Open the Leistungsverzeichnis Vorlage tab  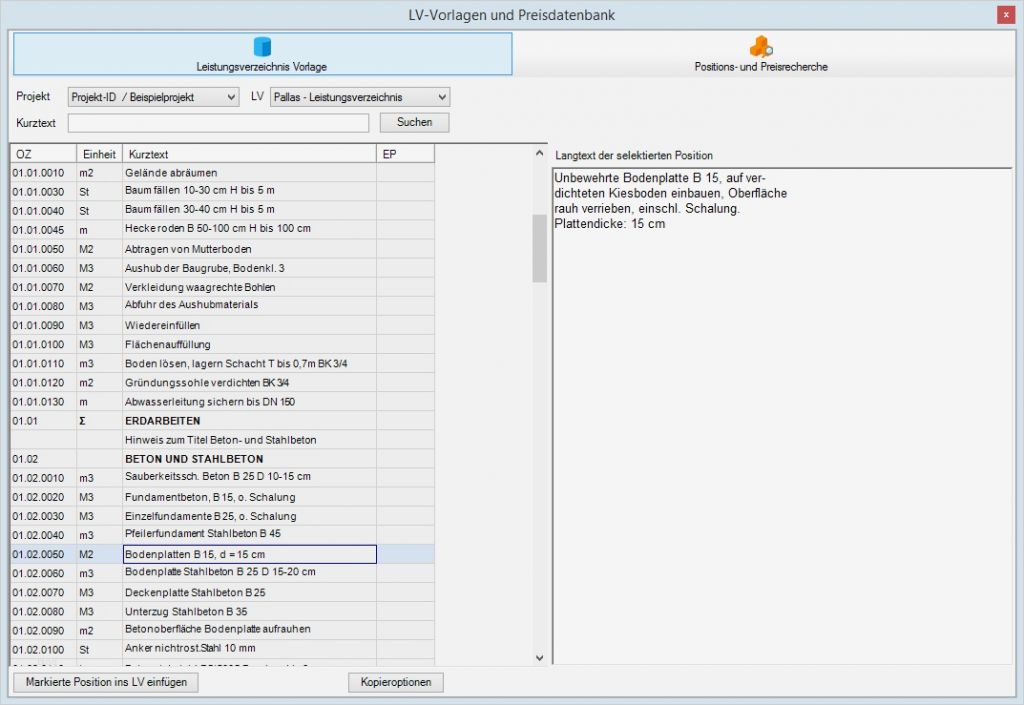point(263,54)
